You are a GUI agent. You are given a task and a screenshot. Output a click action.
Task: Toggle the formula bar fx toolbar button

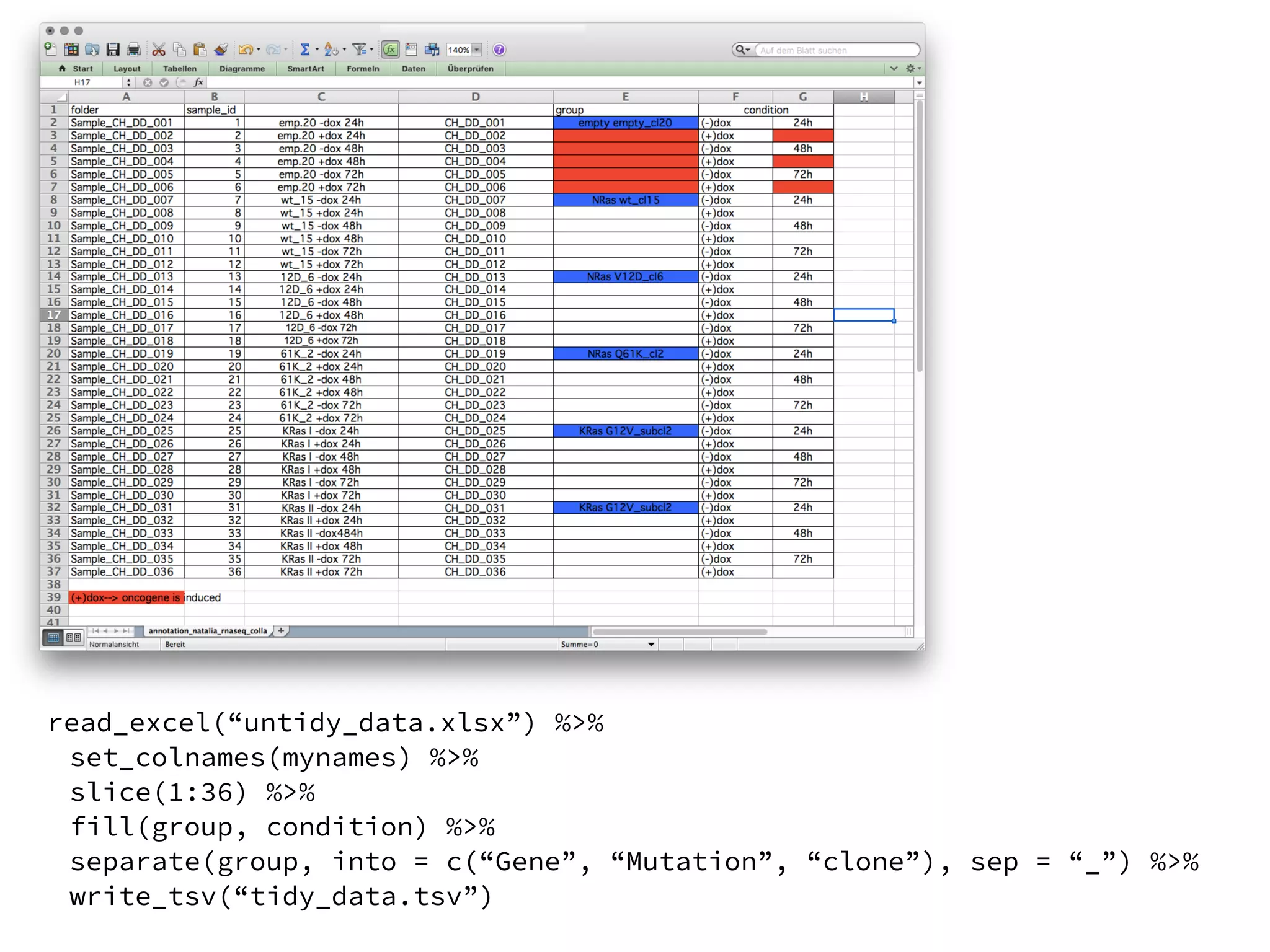(390, 50)
